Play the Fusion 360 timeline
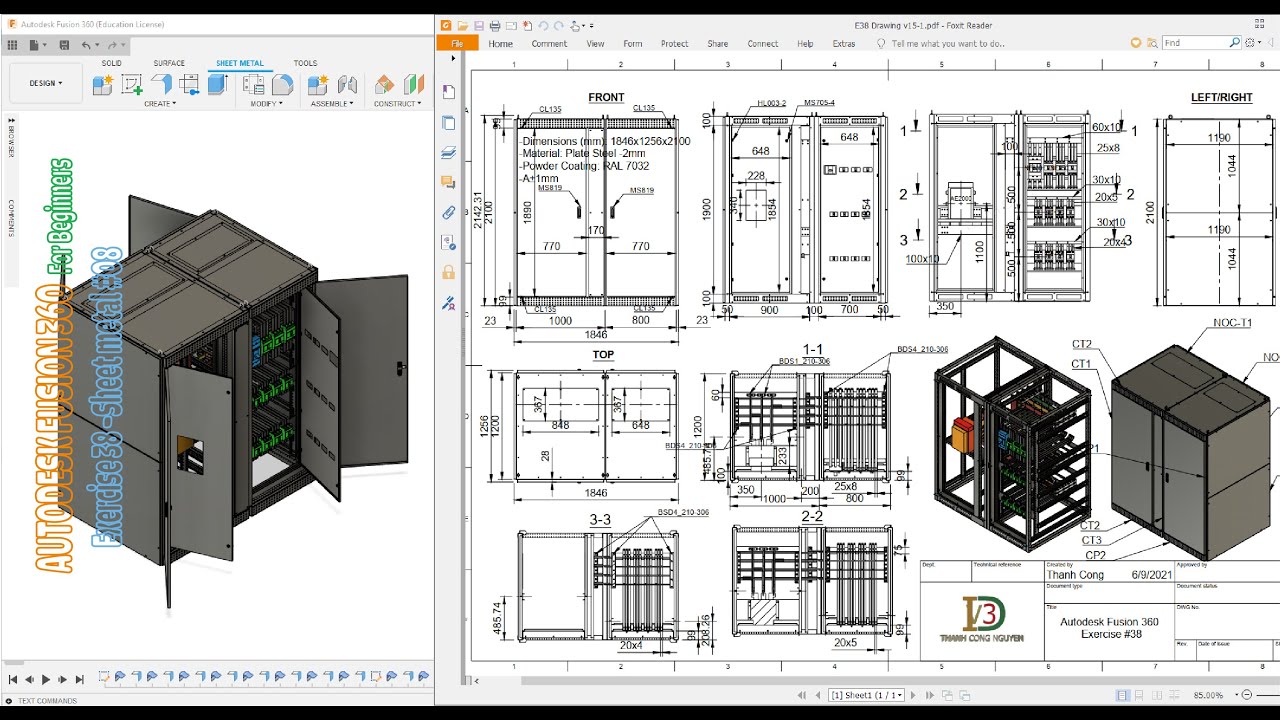The height and width of the screenshot is (720, 1280). [x=46, y=680]
